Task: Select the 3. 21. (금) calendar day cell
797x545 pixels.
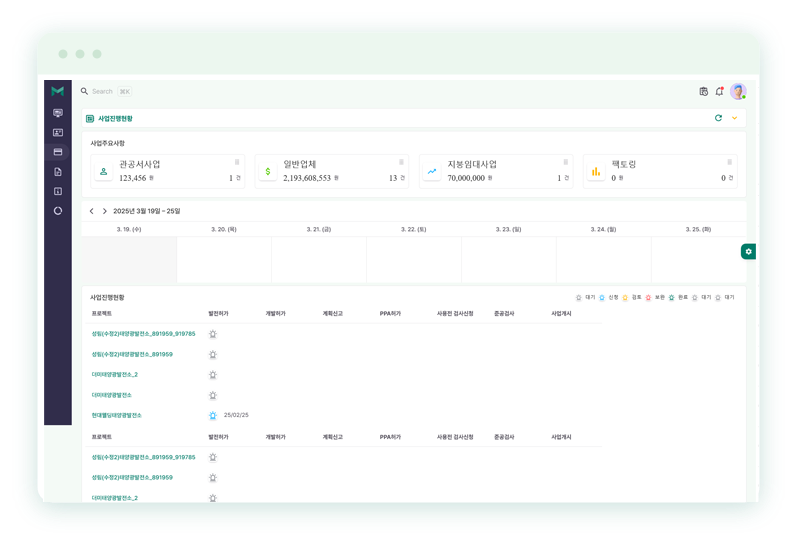Action: [319, 260]
